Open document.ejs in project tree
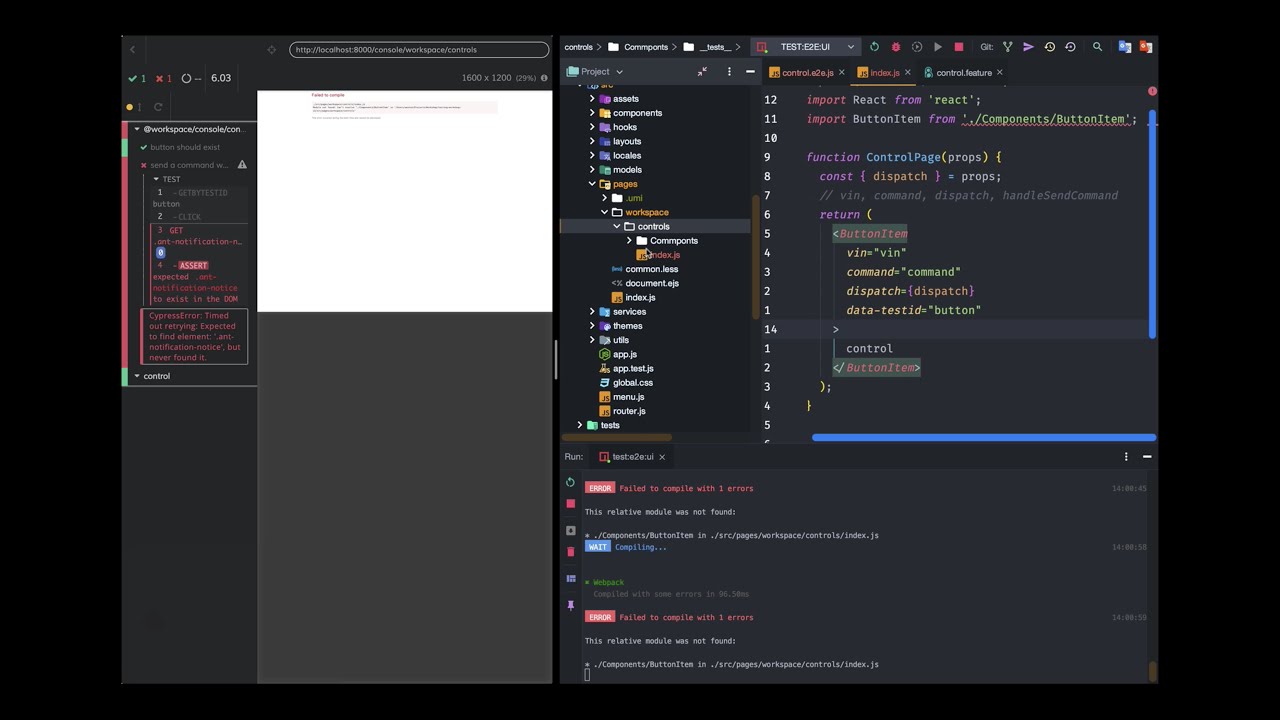Screen dimensions: 1280x720 [x=651, y=283]
